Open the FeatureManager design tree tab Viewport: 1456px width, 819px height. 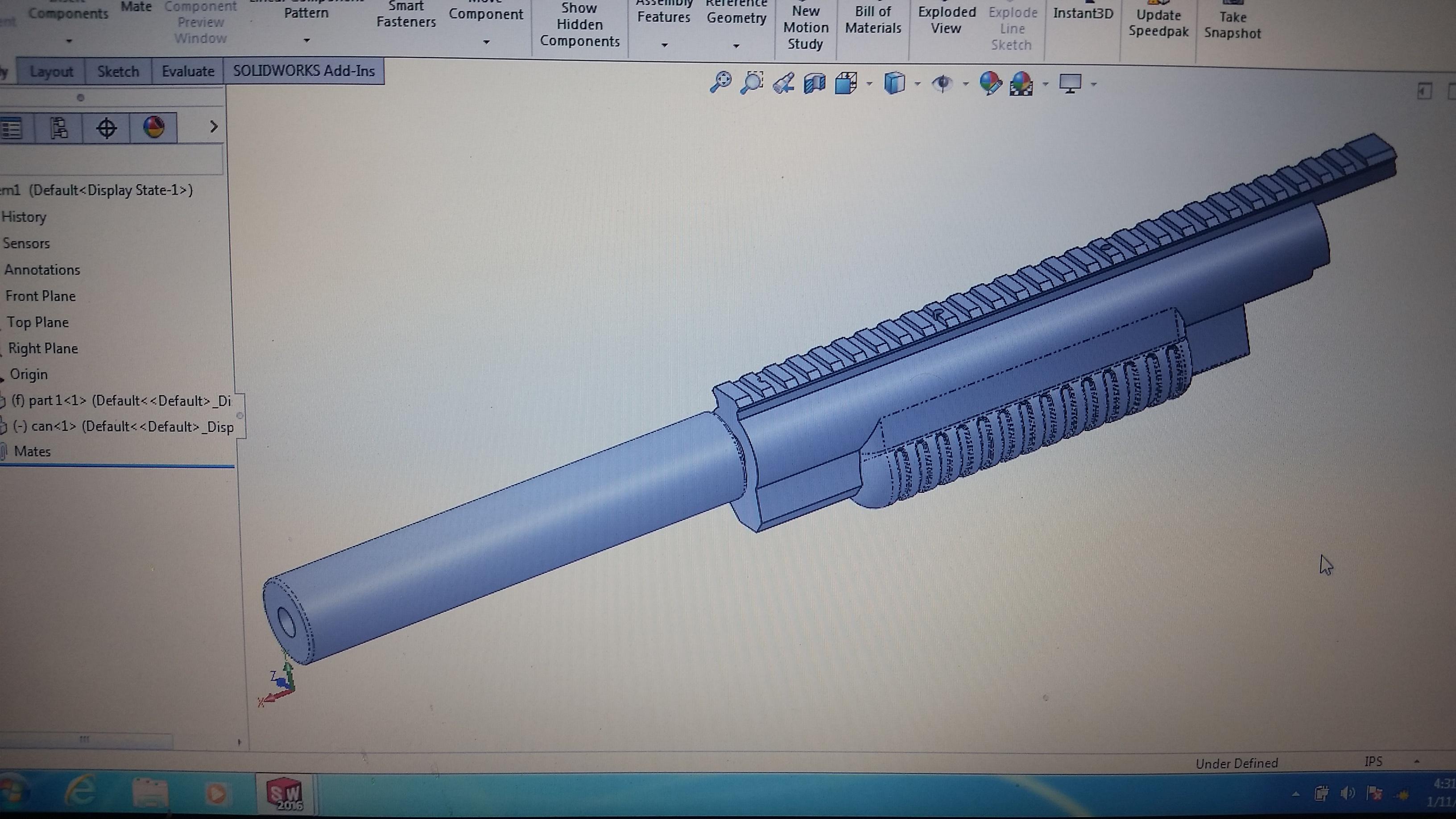(11, 128)
